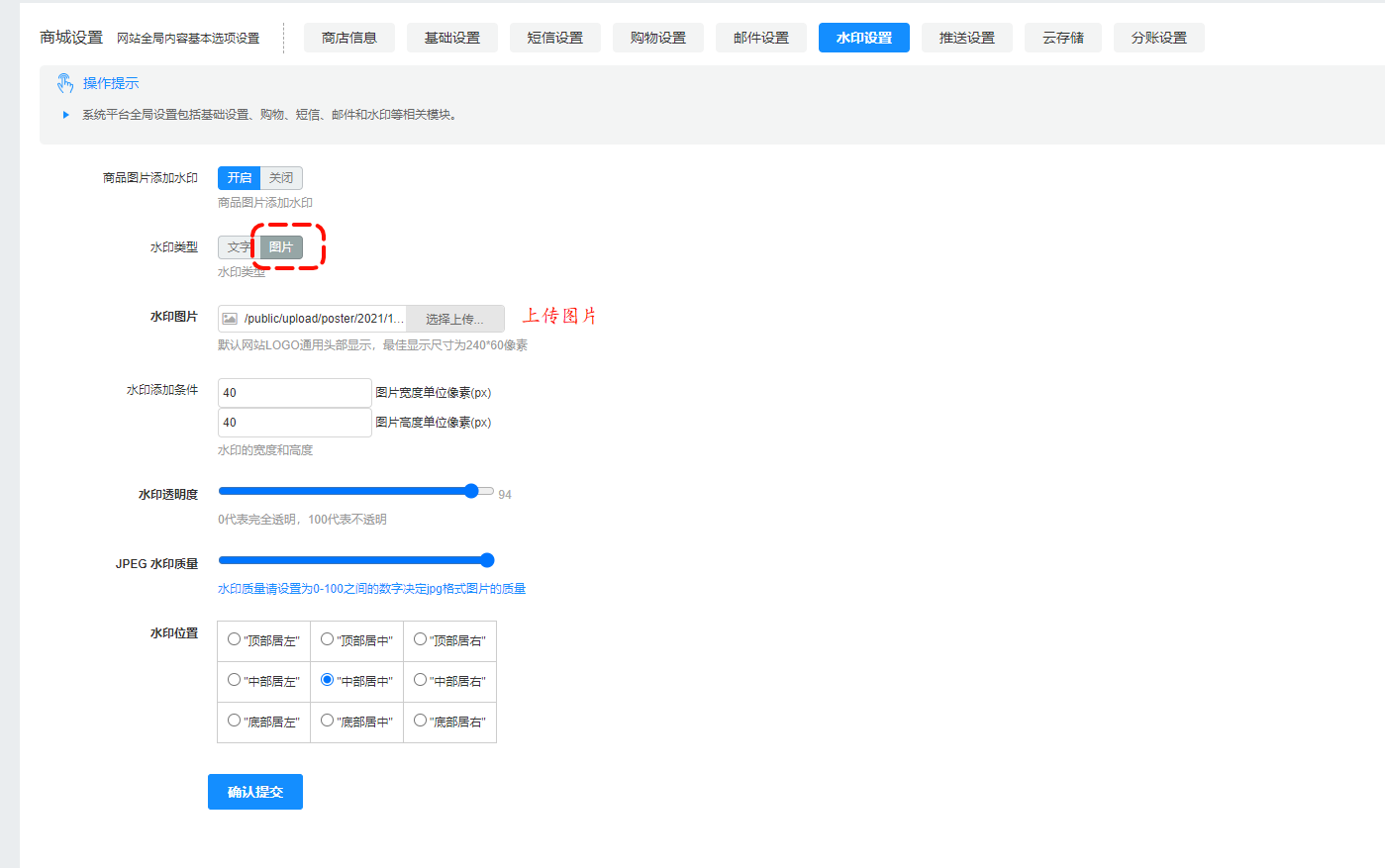Click the hand pointer icon beside 操作提示
Screen dimensions: 1385x868
tap(65, 83)
